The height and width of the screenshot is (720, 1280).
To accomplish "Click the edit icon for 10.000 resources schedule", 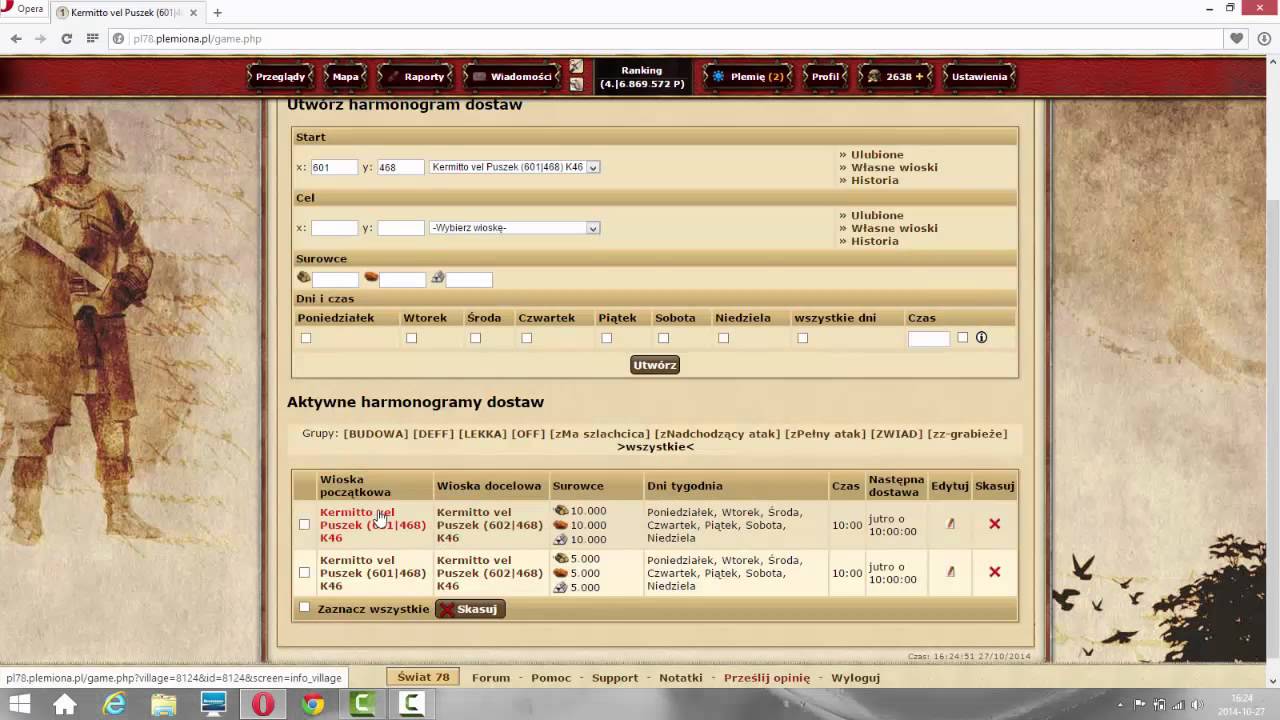I will coord(950,523).
